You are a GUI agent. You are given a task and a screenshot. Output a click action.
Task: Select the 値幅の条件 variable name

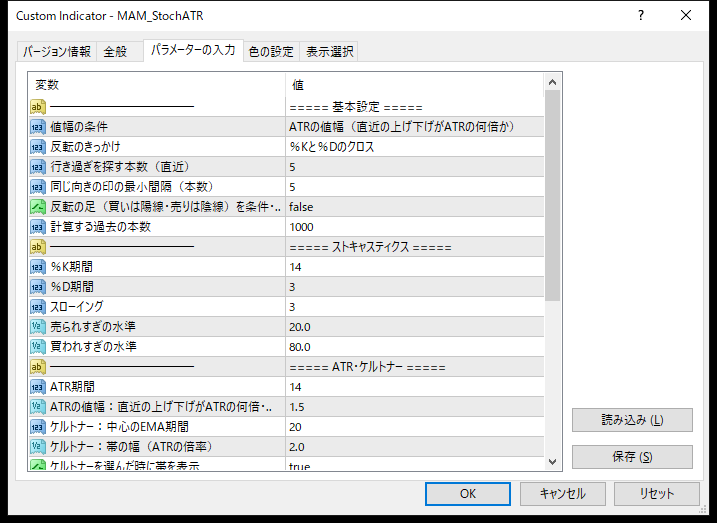(79, 127)
